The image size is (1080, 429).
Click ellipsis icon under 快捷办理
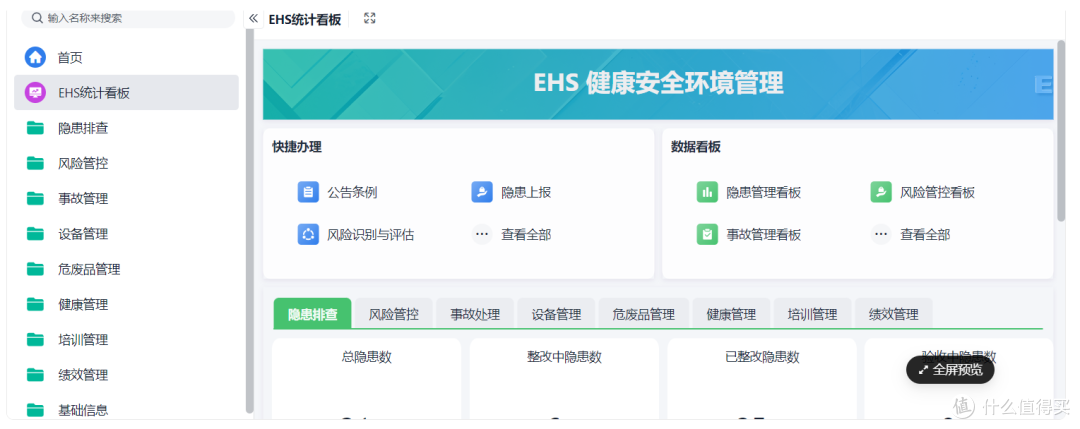482,234
